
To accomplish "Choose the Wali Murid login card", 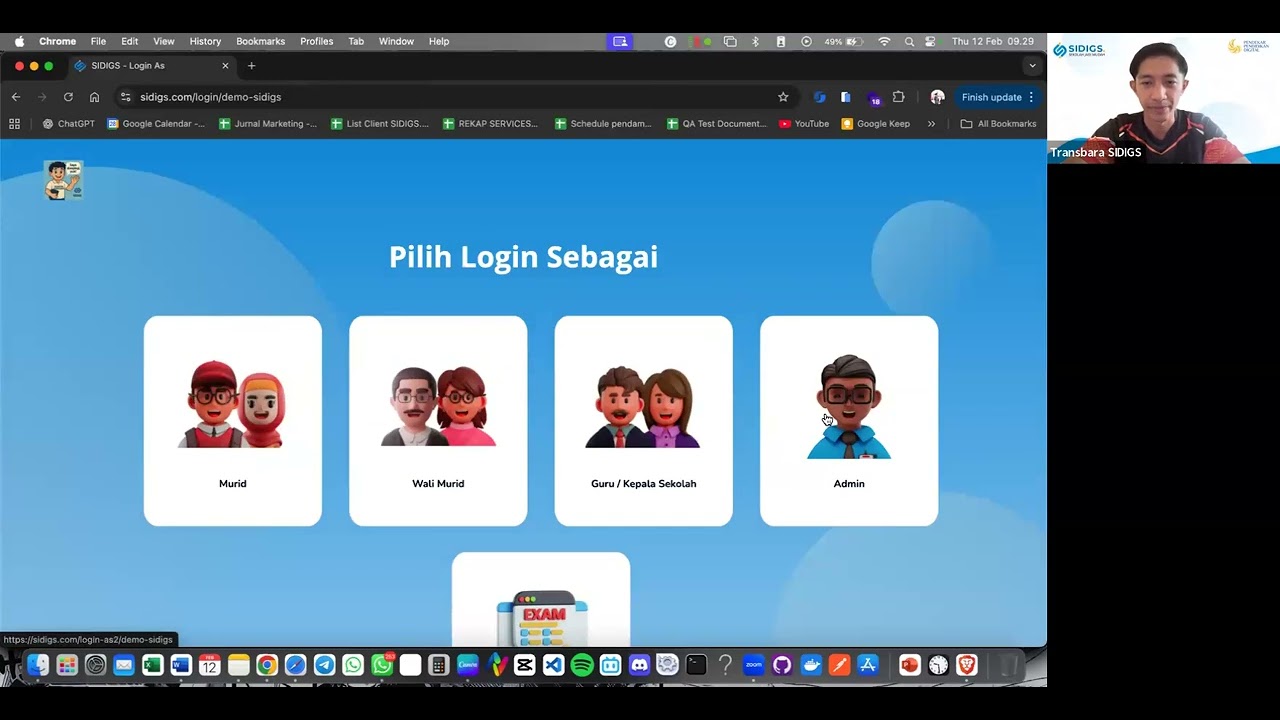I will click(x=438, y=421).
